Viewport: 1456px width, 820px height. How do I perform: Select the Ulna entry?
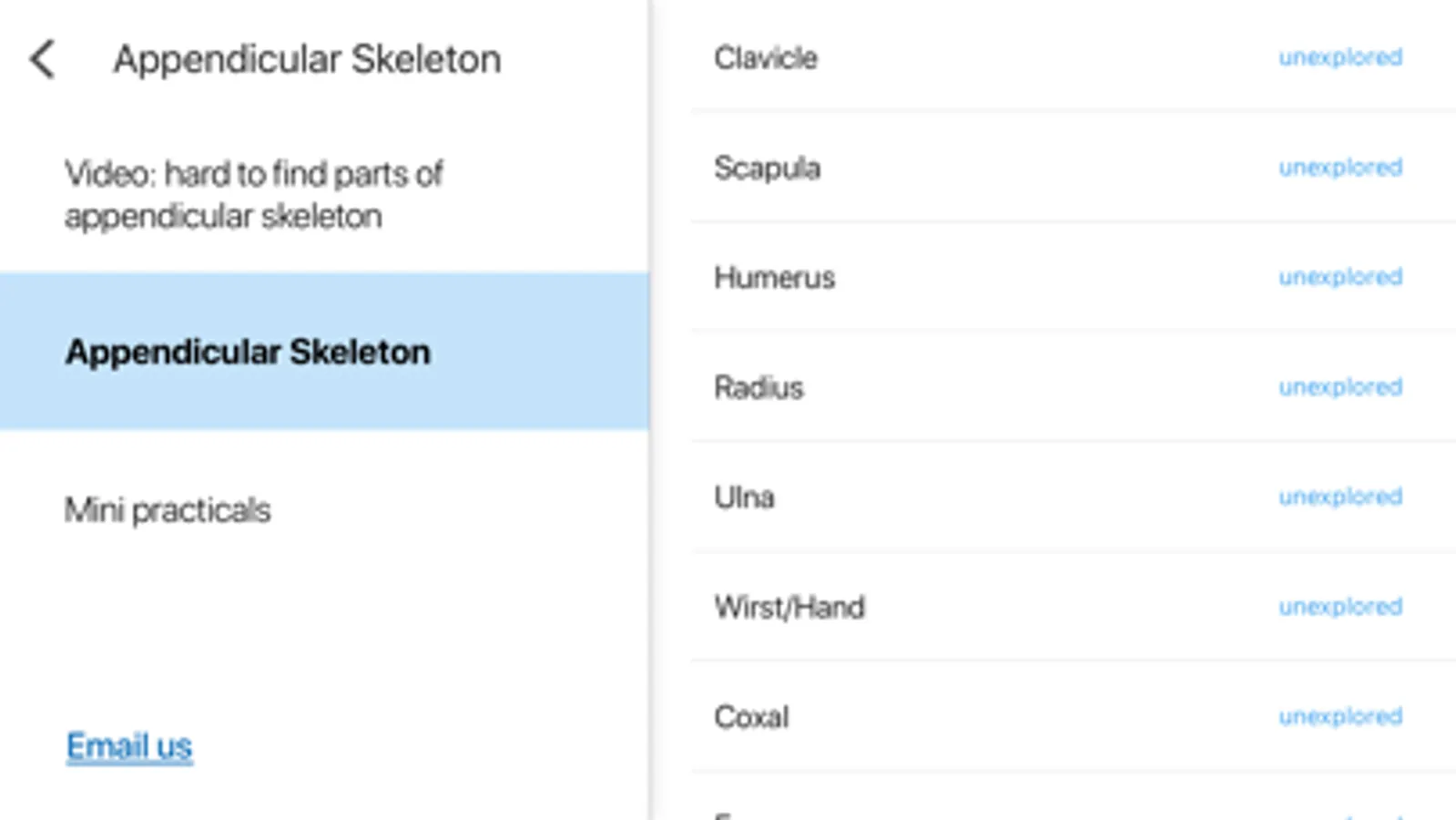click(744, 497)
